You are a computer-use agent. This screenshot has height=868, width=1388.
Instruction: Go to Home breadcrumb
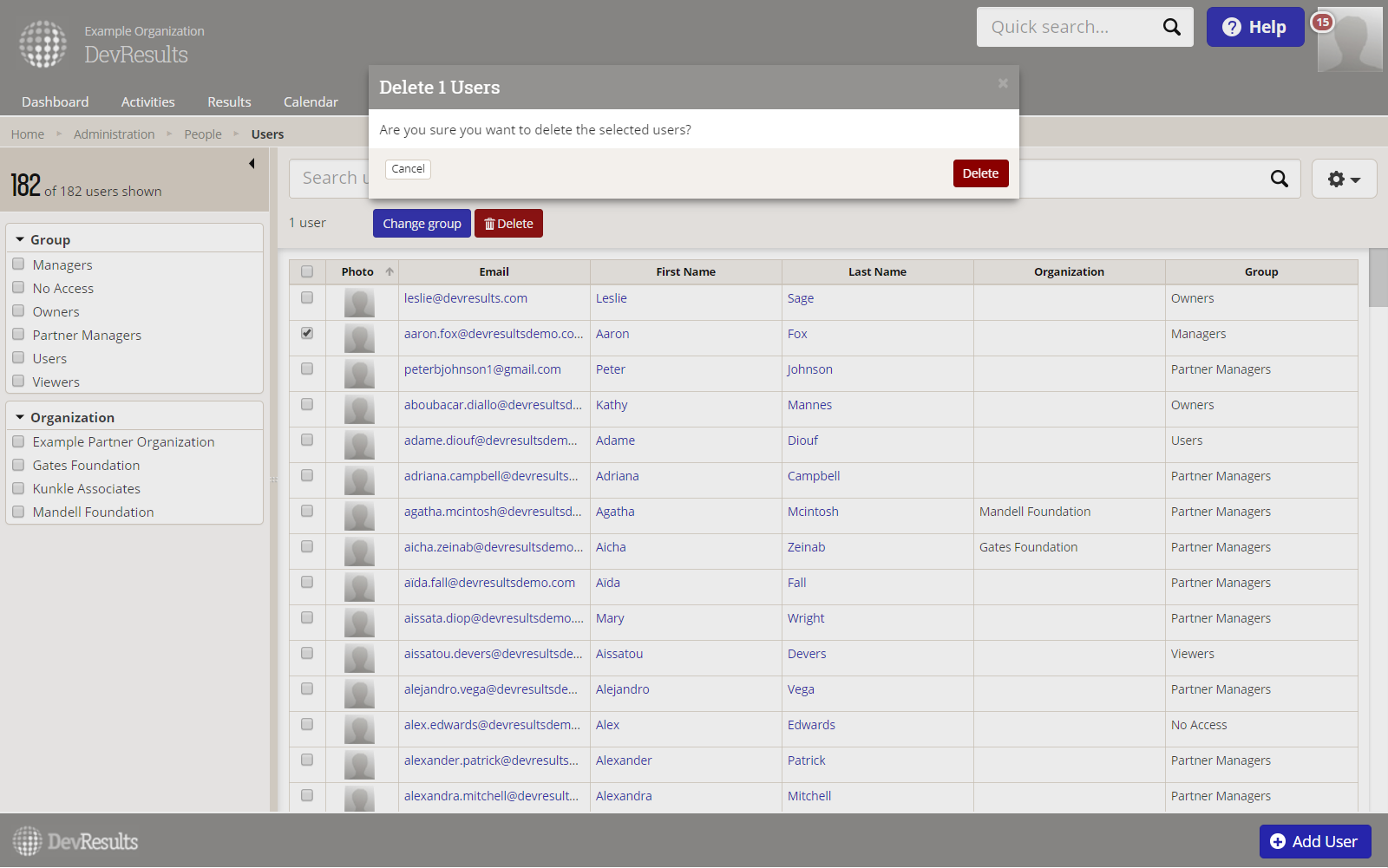click(x=28, y=134)
